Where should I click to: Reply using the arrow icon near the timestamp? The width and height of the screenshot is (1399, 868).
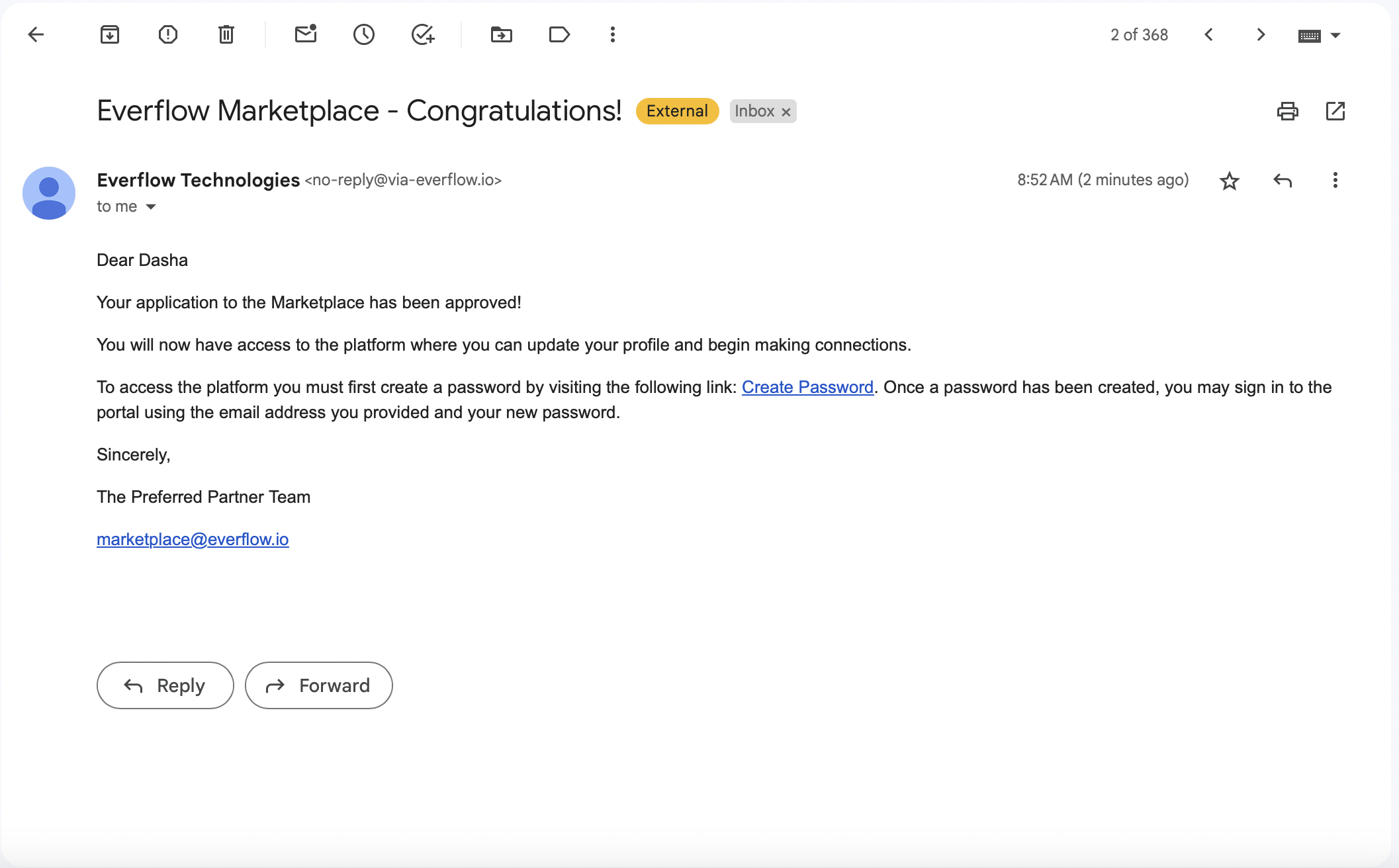coord(1283,180)
